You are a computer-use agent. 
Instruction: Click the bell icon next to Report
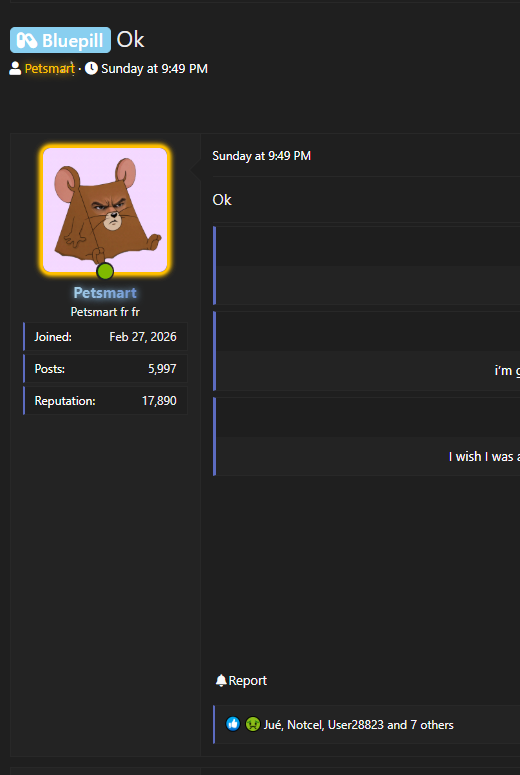coord(221,681)
